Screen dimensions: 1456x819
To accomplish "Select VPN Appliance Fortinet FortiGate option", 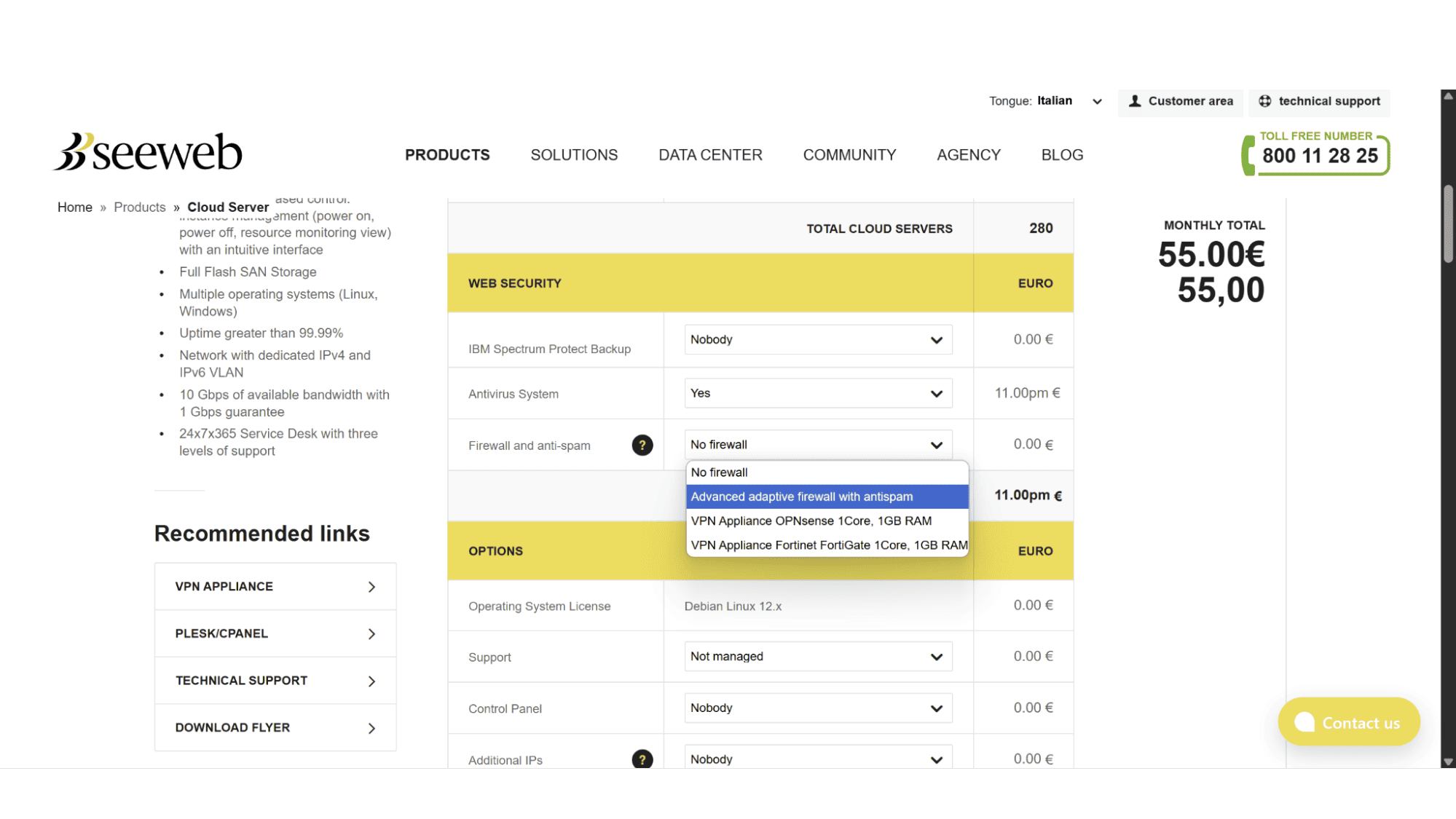I will 827,545.
